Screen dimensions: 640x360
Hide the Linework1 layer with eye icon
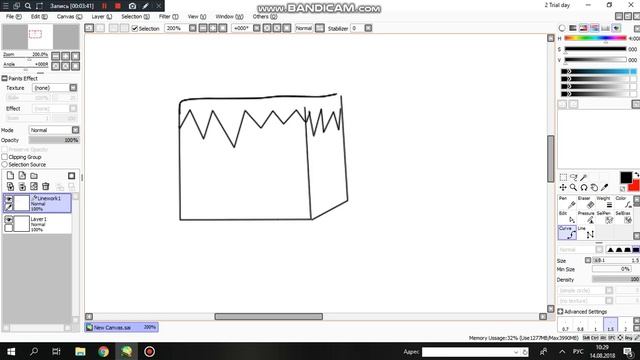coord(9,198)
